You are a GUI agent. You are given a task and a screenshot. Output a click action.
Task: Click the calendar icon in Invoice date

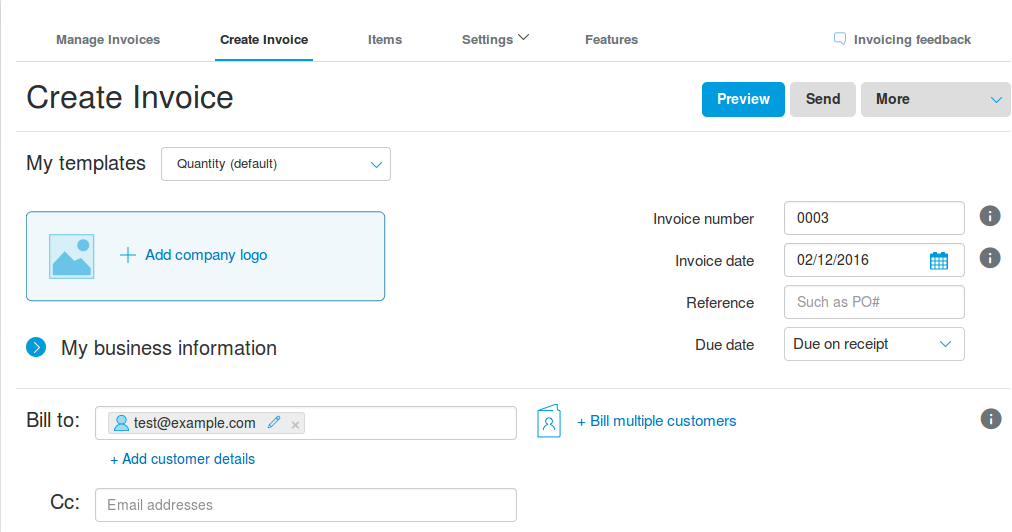pyautogui.click(x=939, y=261)
